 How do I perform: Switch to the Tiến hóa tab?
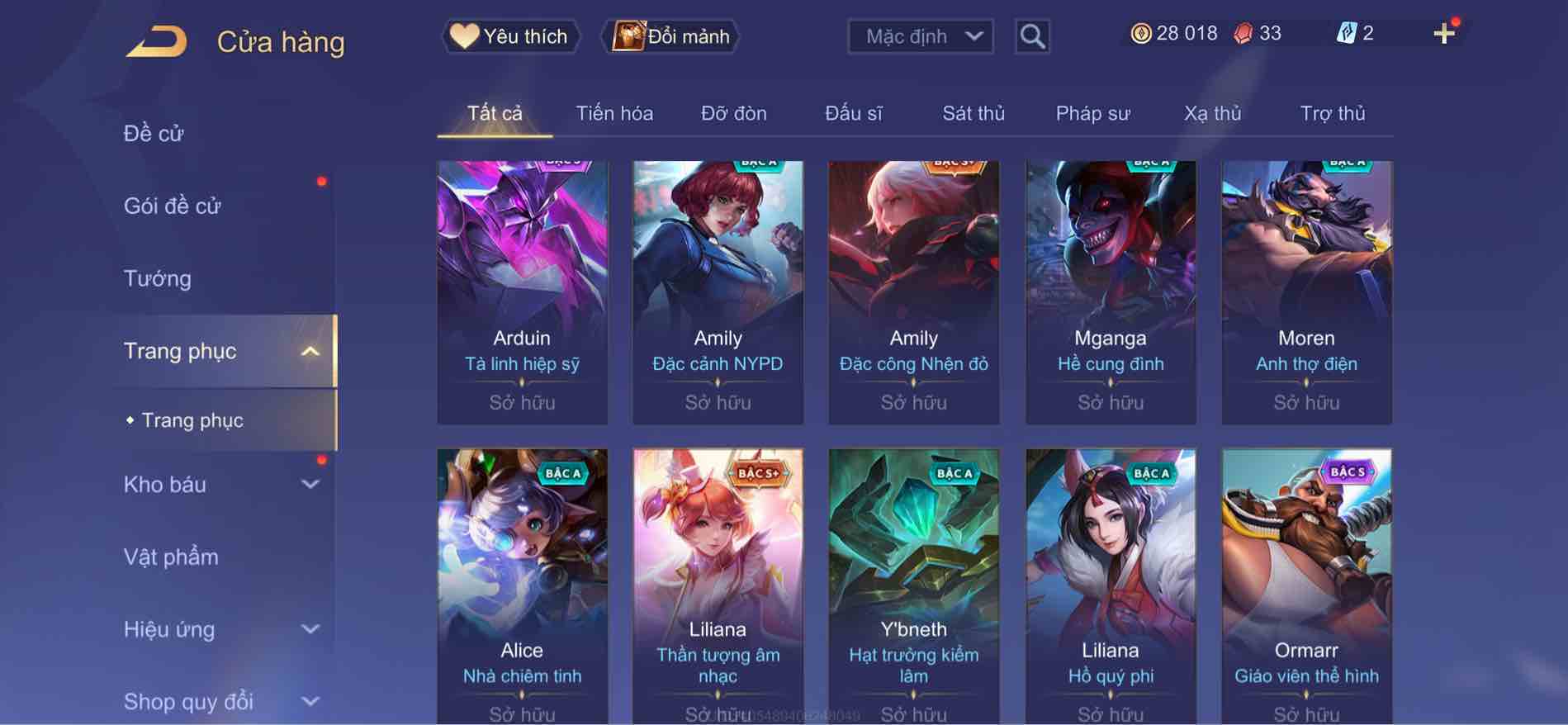pos(614,113)
